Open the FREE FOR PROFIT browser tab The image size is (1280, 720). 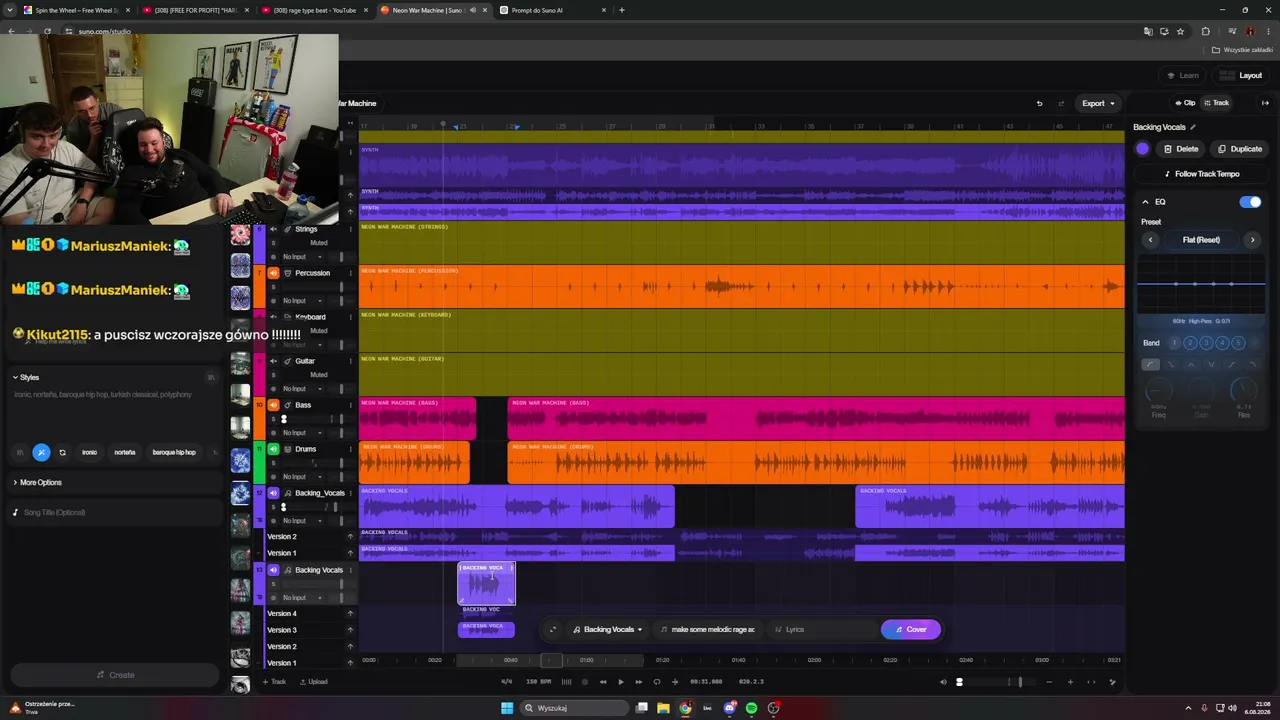(194, 10)
